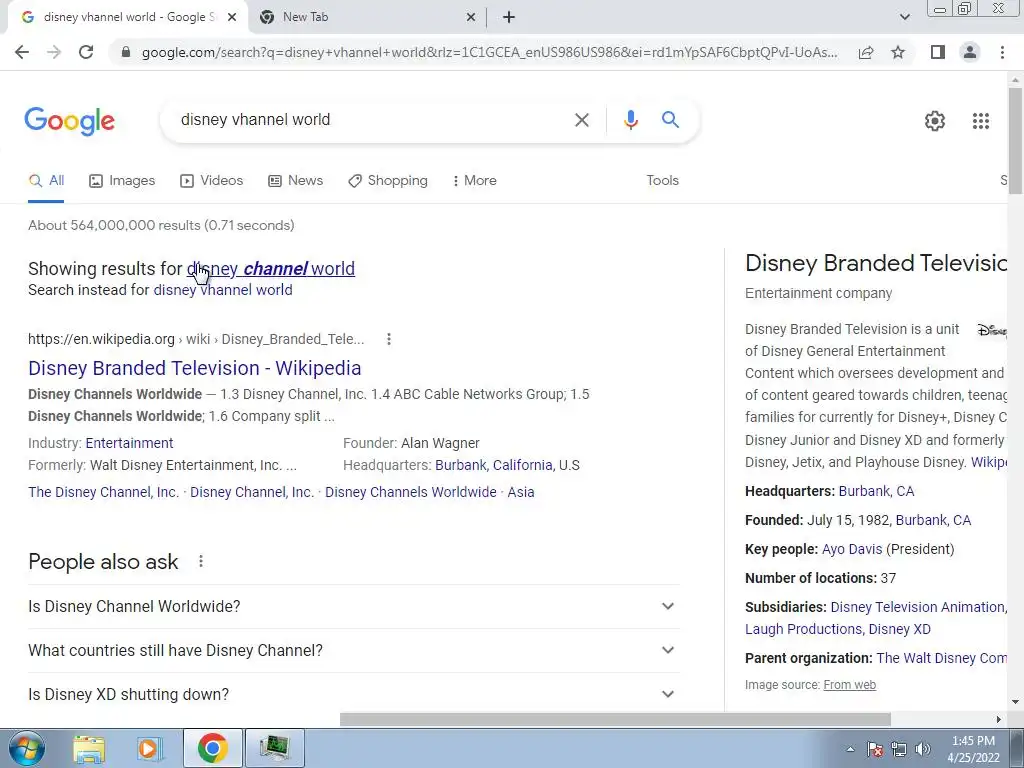Go back to the previous page
The width and height of the screenshot is (1024, 768).
click(x=22, y=52)
